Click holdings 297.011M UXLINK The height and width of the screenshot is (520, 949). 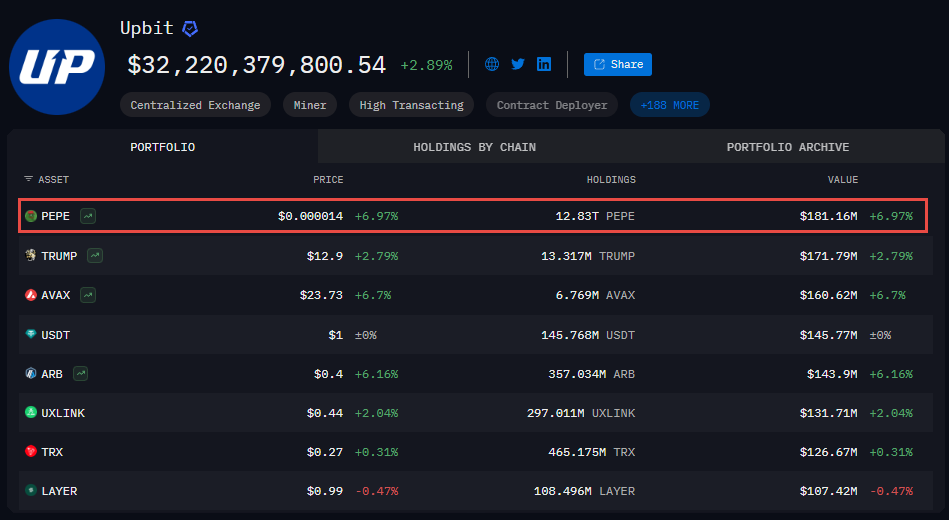pyautogui.click(x=581, y=413)
